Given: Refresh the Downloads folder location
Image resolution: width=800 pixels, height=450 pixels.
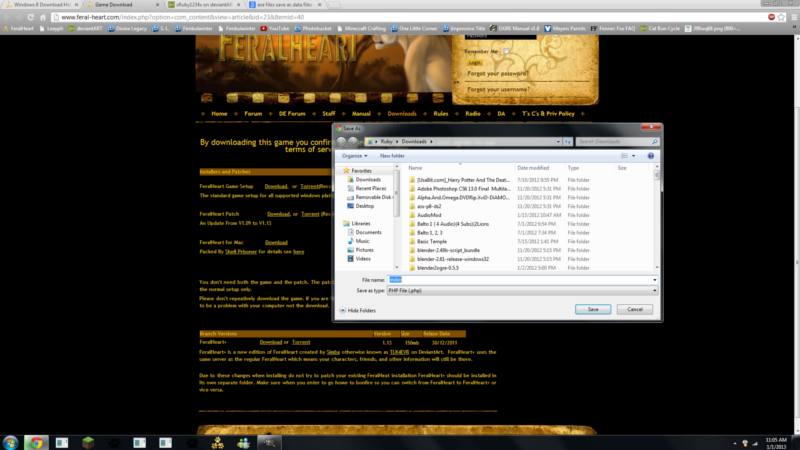Looking at the screenshot, I should coord(567,141).
